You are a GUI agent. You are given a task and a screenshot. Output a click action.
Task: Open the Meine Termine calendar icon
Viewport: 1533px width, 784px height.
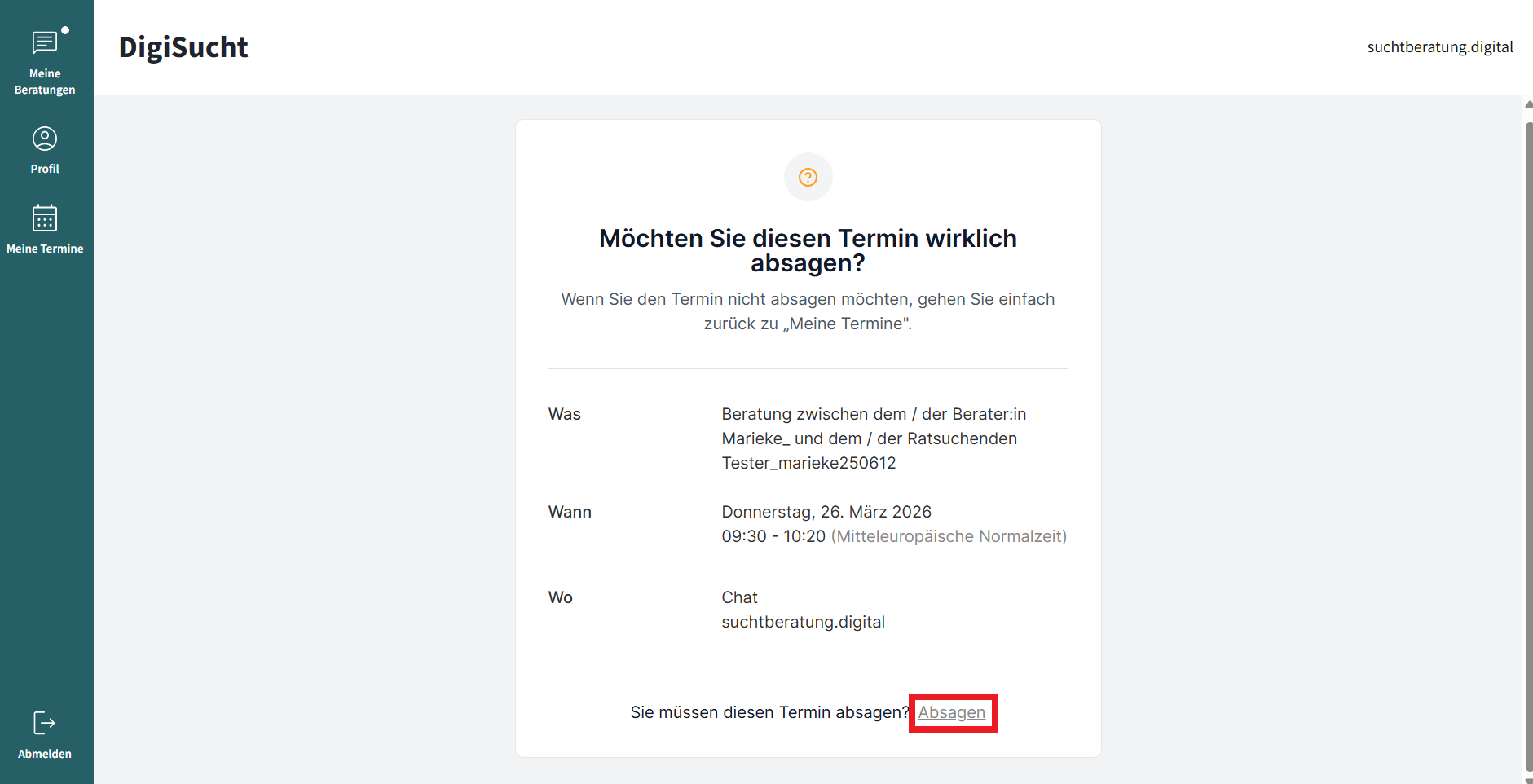pyautogui.click(x=45, y=218)
